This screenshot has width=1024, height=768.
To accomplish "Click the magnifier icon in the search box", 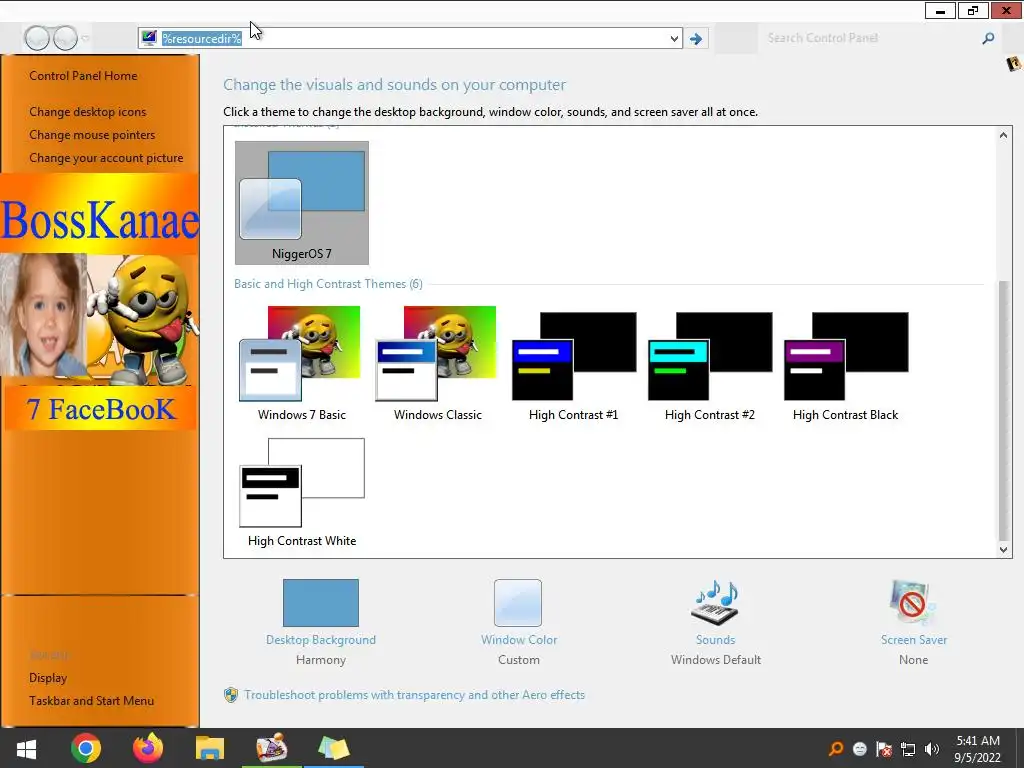I will coord(988,39).
